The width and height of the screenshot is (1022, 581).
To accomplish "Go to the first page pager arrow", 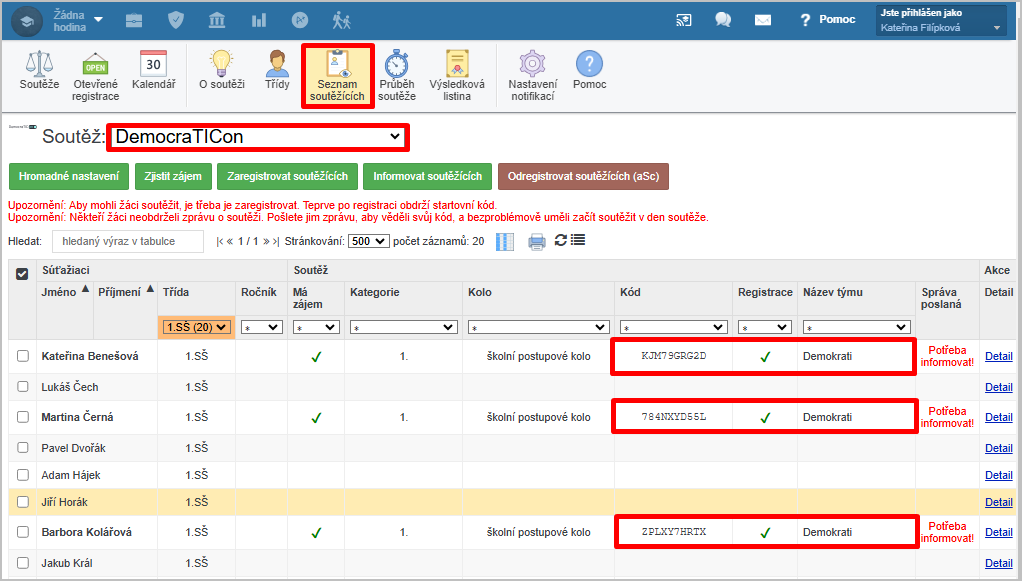I will click(220, 241).
